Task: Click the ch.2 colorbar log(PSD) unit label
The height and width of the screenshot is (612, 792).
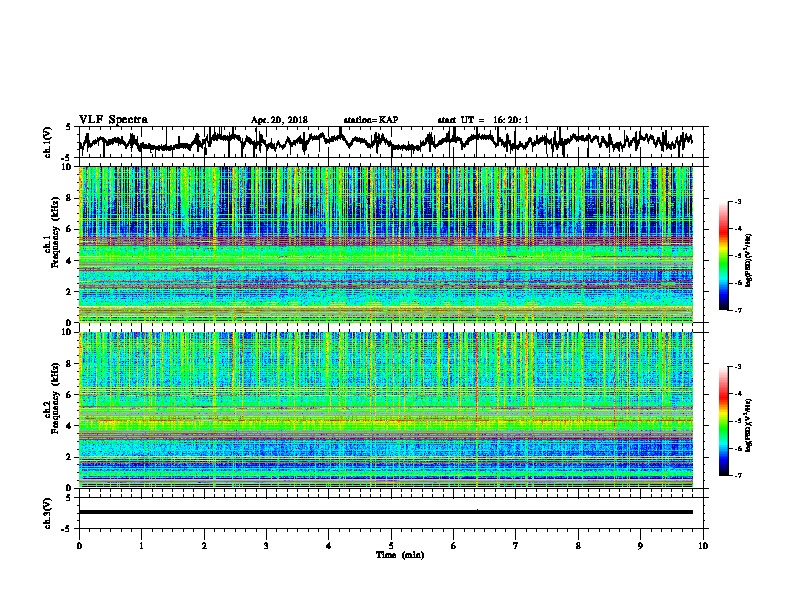Action: click(749, 425)
